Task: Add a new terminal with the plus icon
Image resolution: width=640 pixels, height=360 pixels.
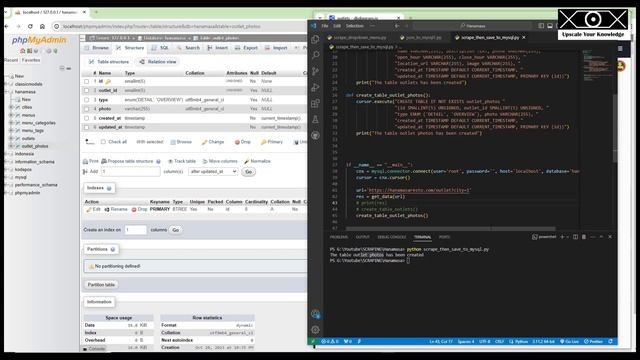Action: [562, 237]
